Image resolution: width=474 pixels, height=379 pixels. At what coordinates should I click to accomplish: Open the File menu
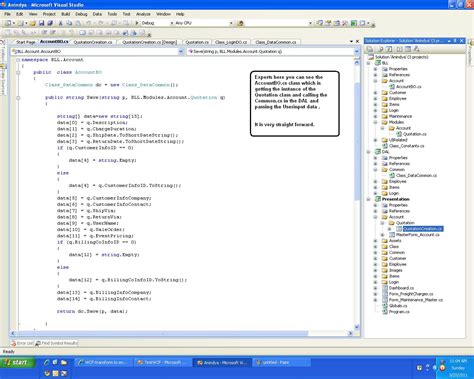pos(8,14)
